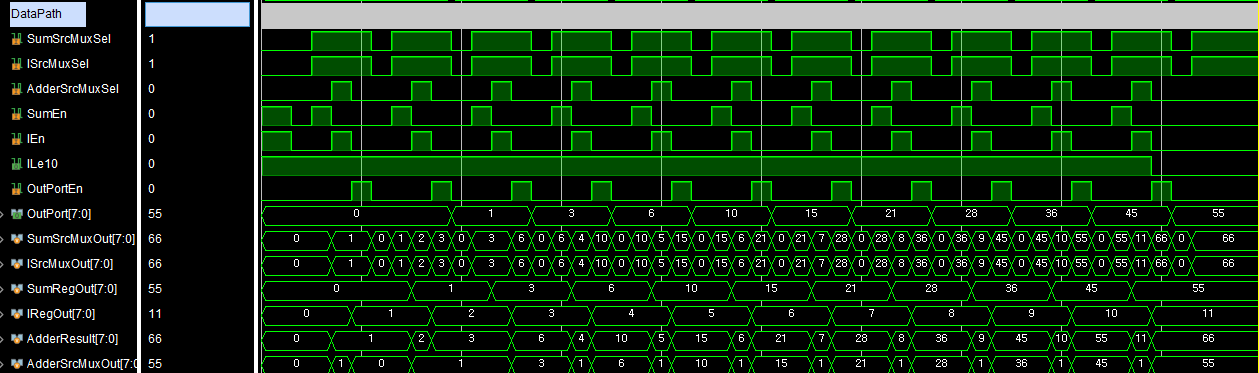Click the ISrcMuxSel signal icon
Viewport: 1259px width, 373px height.
tap(16, 64)
